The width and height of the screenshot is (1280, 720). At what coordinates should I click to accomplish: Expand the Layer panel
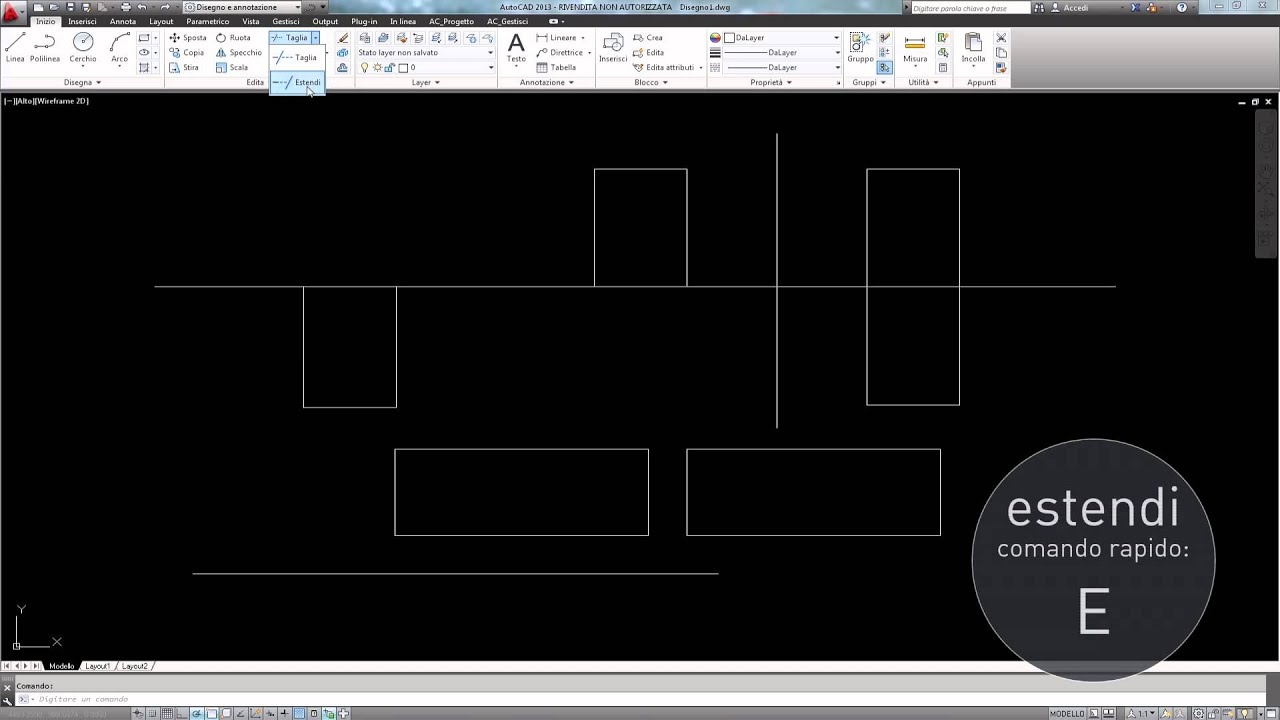click(x=426, y=82)
